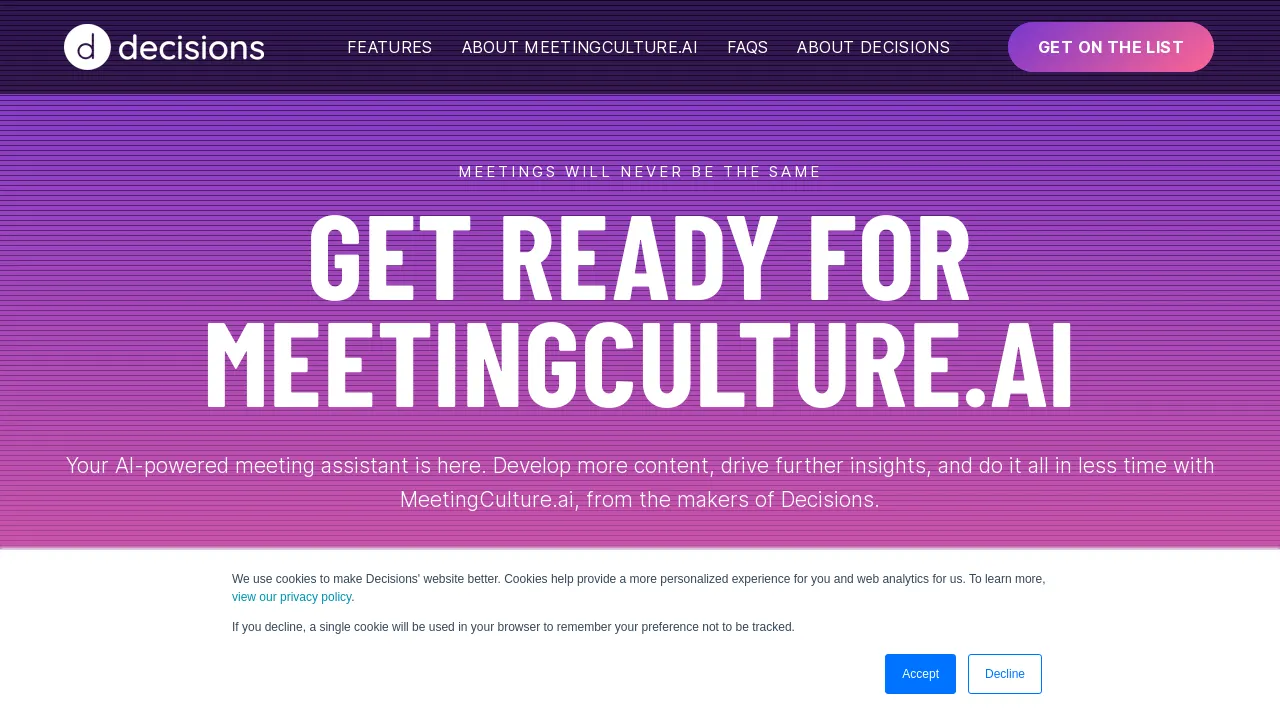Click the Get On The List button
Screen dimensions: 1280x720
1111,47
